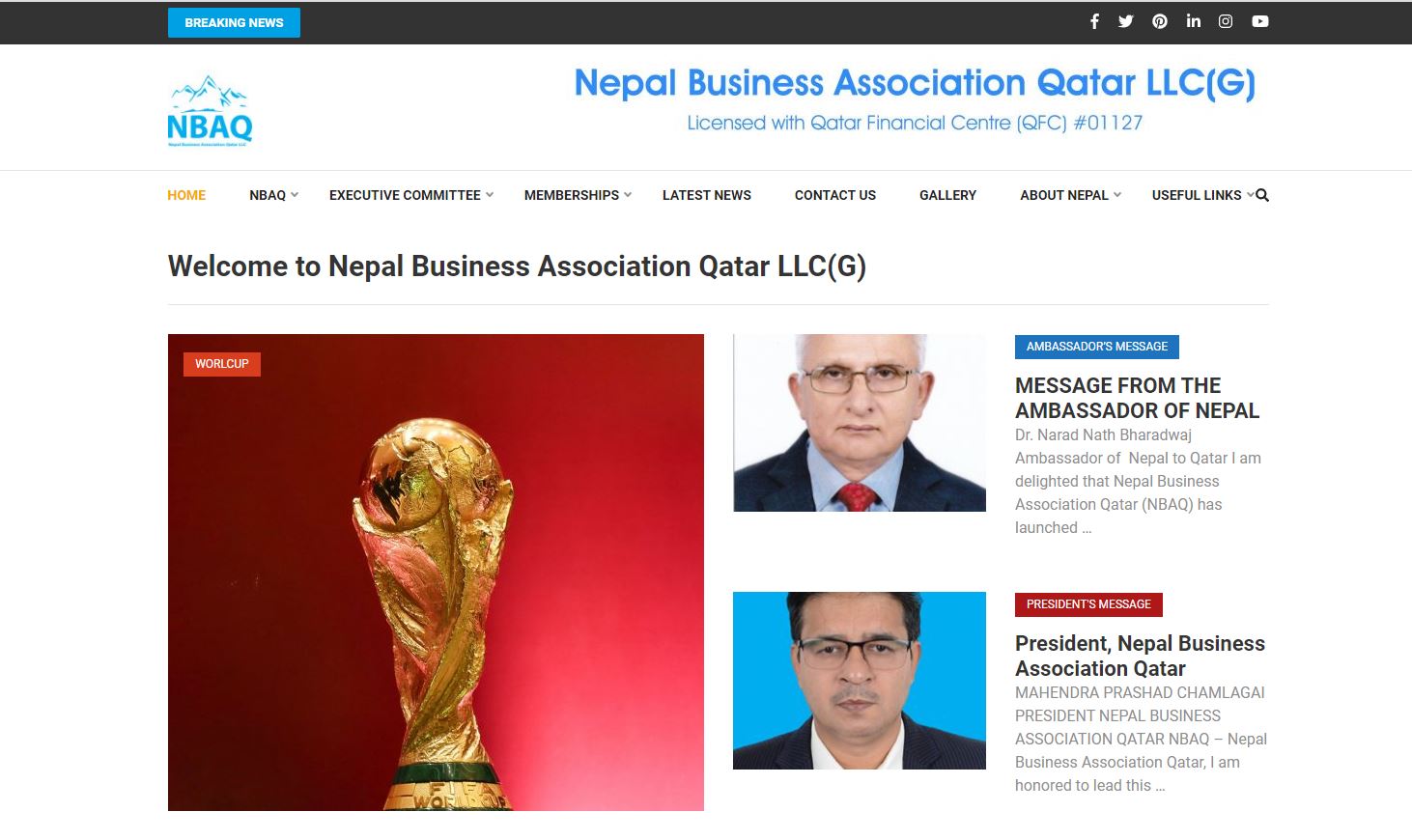The width and height of the screenshot is (1412, 840).
Task: Open the Contact Us menu item
Action: tap(835, 195)
